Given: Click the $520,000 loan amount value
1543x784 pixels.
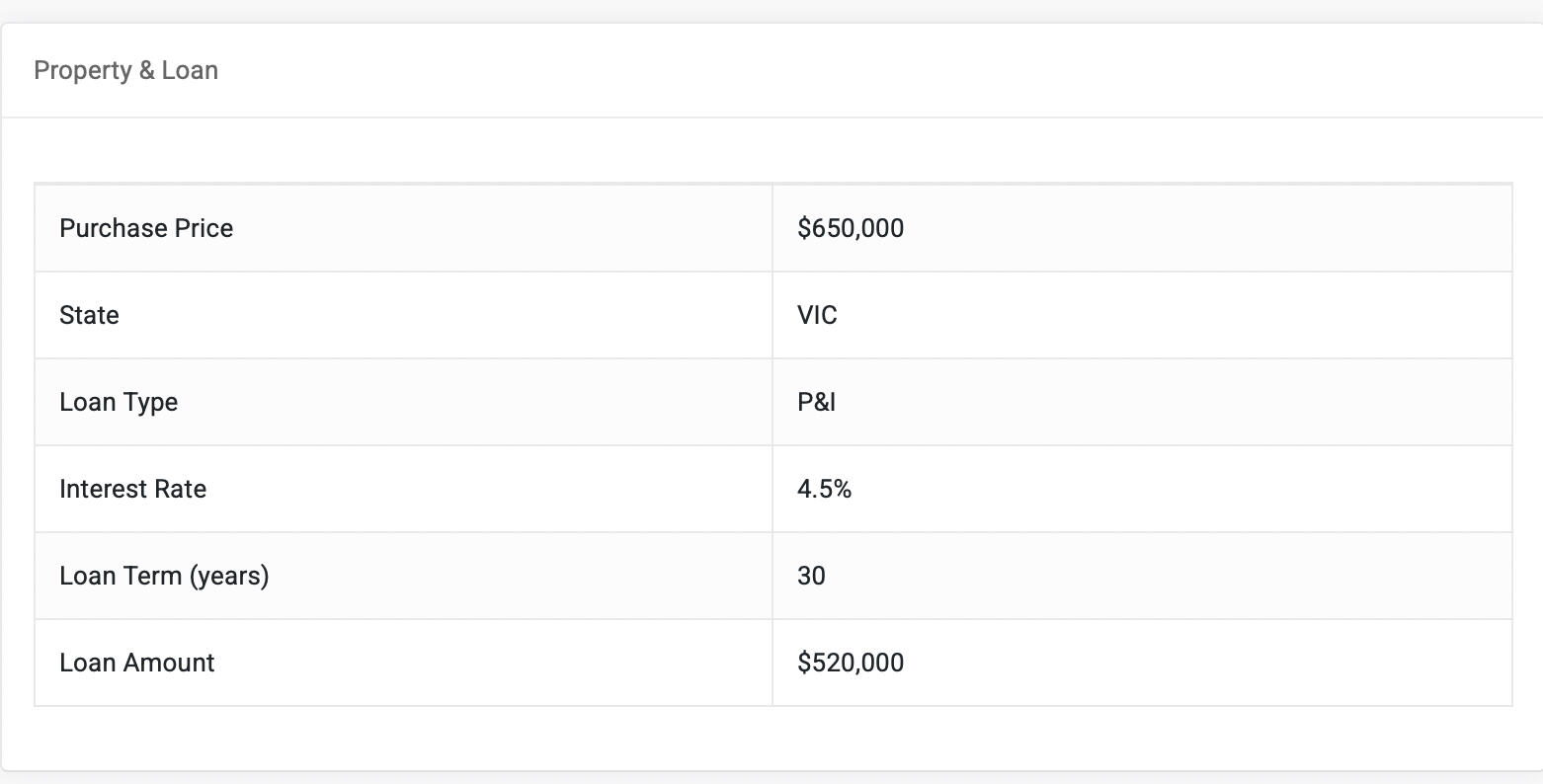Looking at the screenshot, I should pos(850,663).
